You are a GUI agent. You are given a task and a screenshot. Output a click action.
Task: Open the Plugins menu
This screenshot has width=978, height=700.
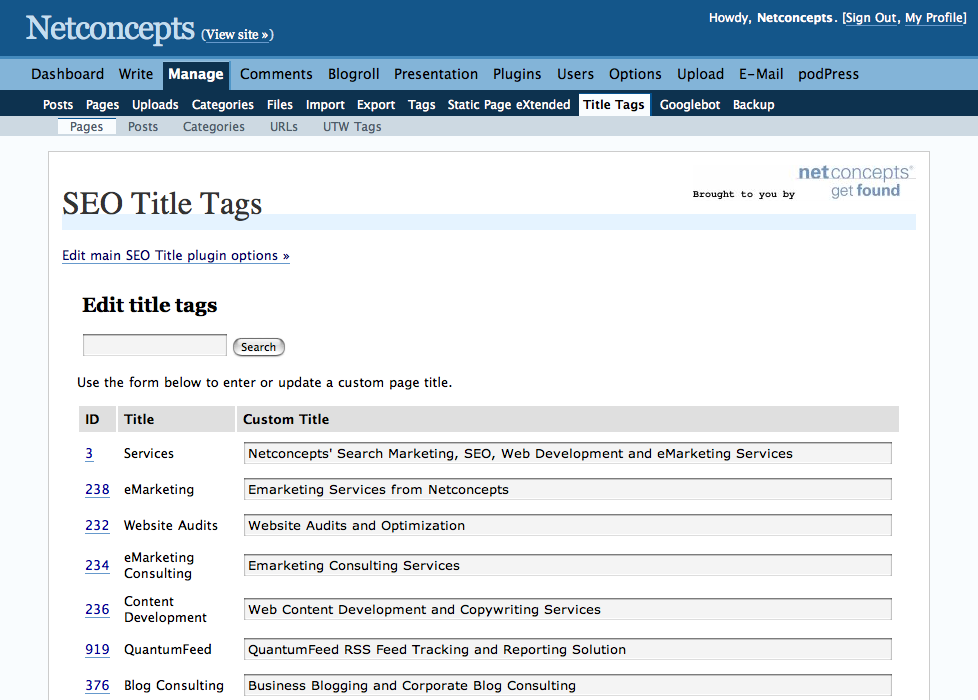tap(517, 74)
